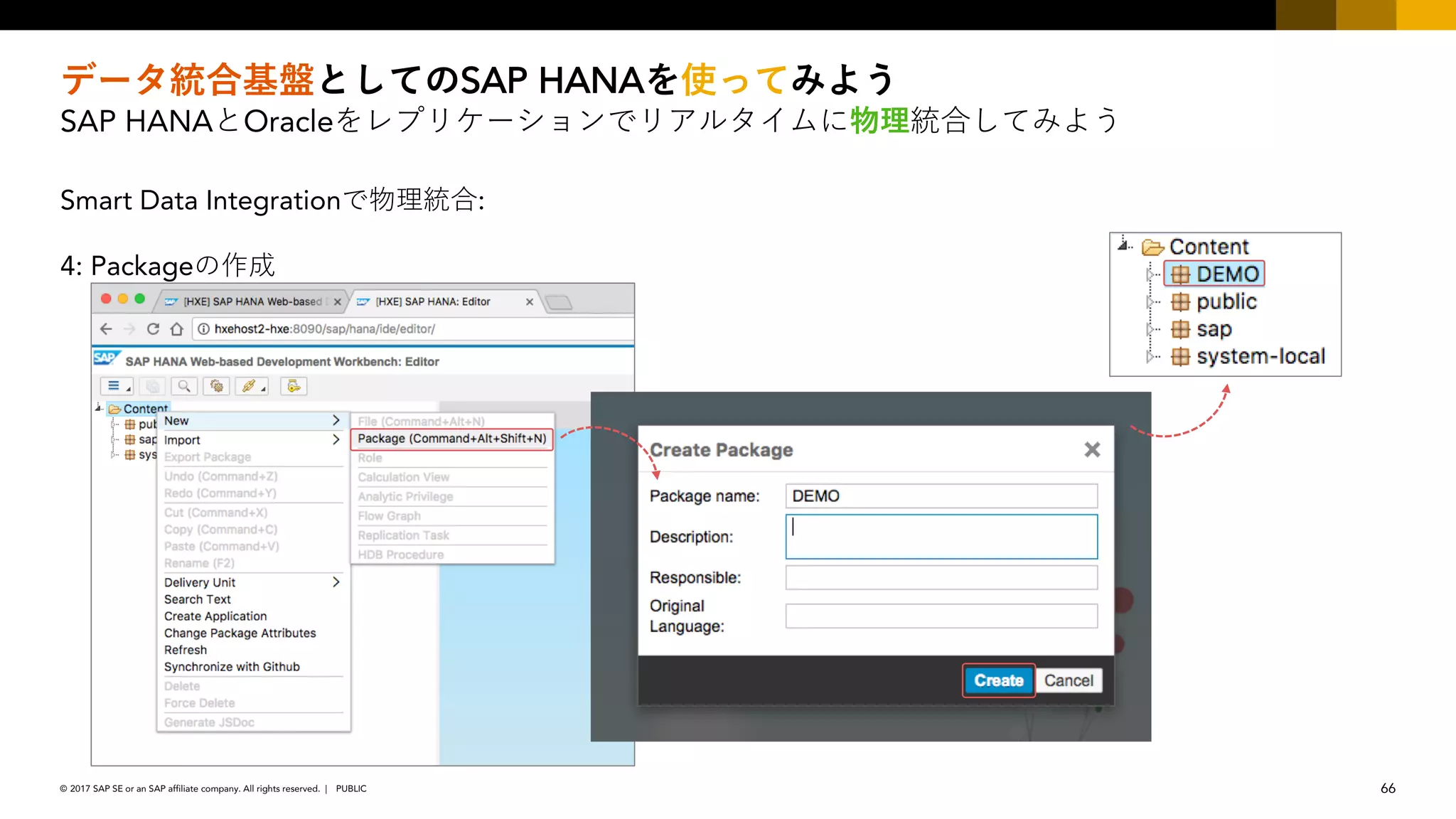
Task: Click the browser forward arrow
Action: [x=129, y=329]
